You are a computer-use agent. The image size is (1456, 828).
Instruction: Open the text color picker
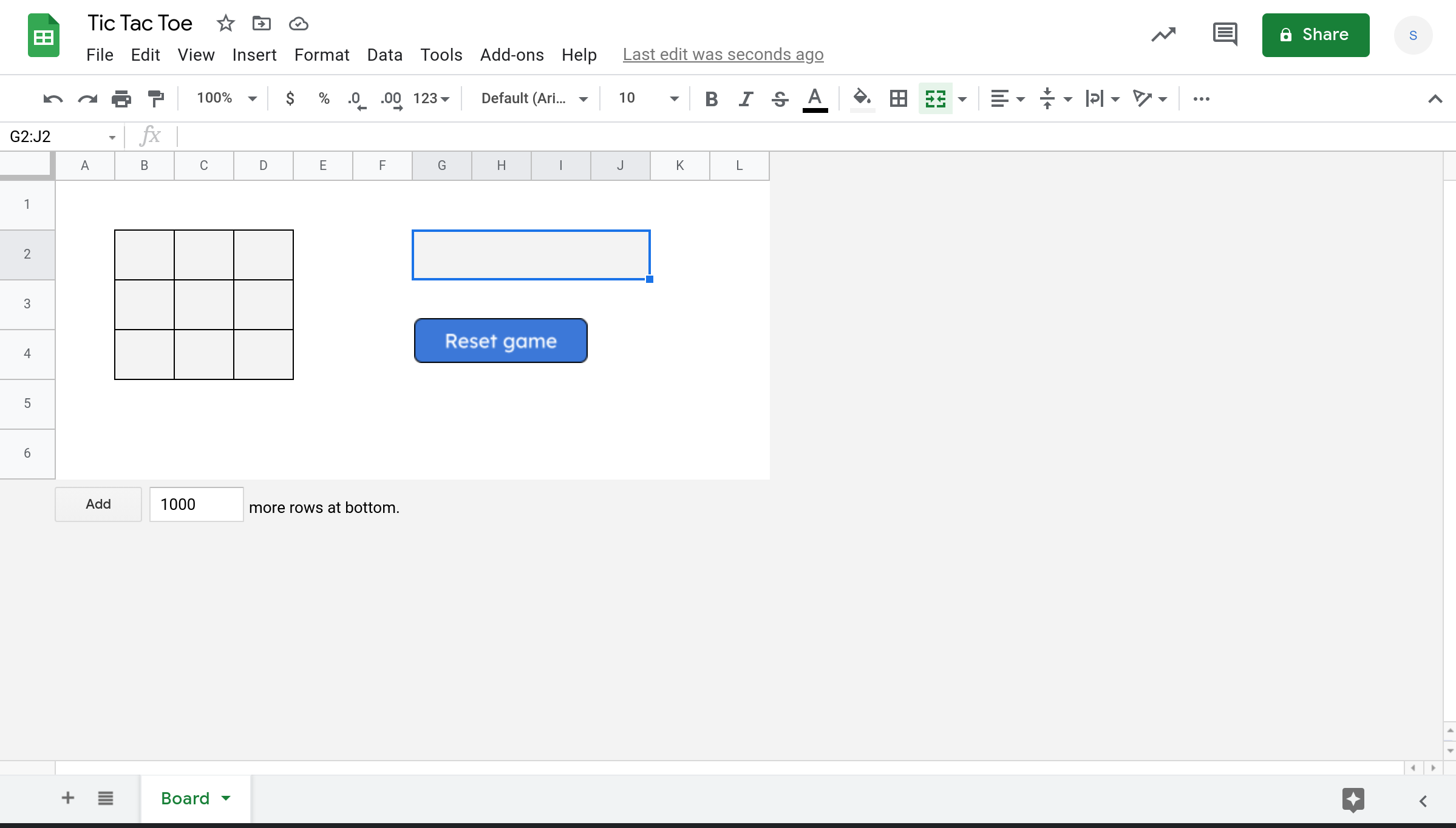tap(815, 99)
